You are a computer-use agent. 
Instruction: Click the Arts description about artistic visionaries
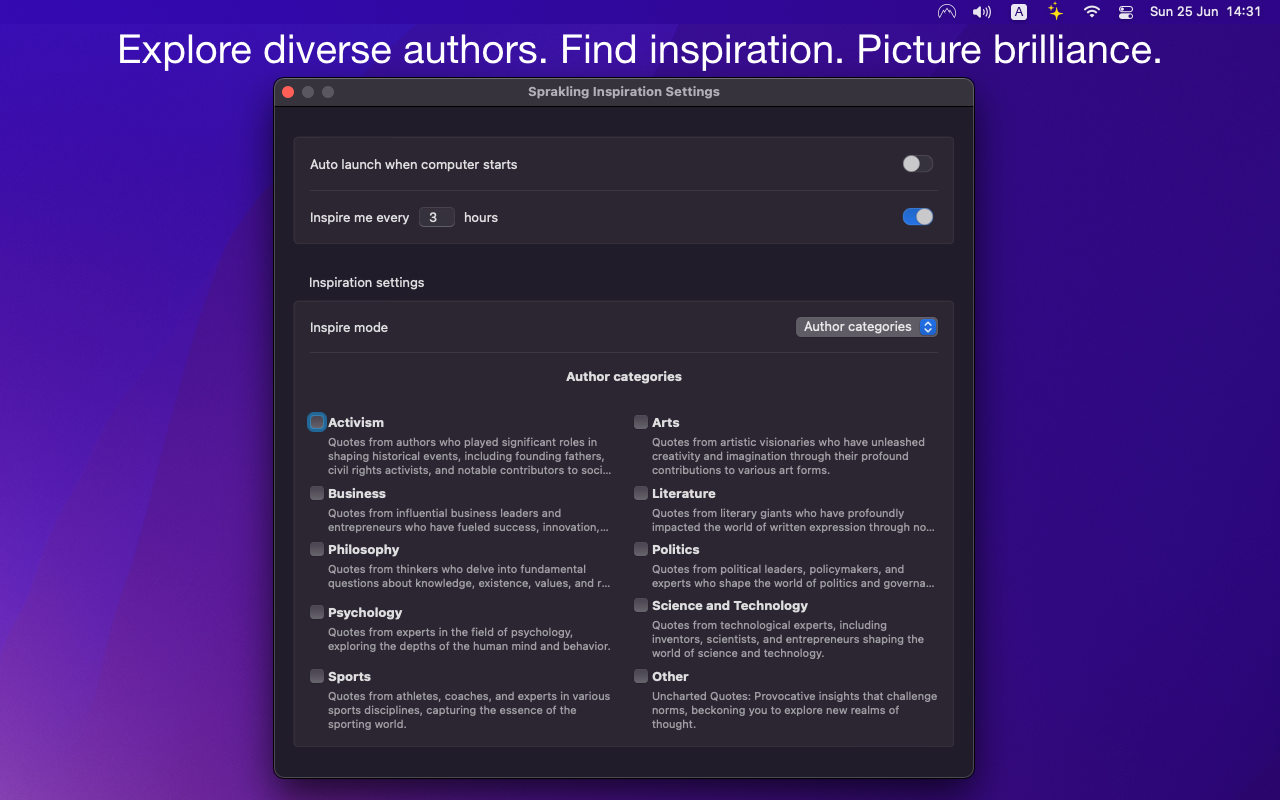point(788,456)
